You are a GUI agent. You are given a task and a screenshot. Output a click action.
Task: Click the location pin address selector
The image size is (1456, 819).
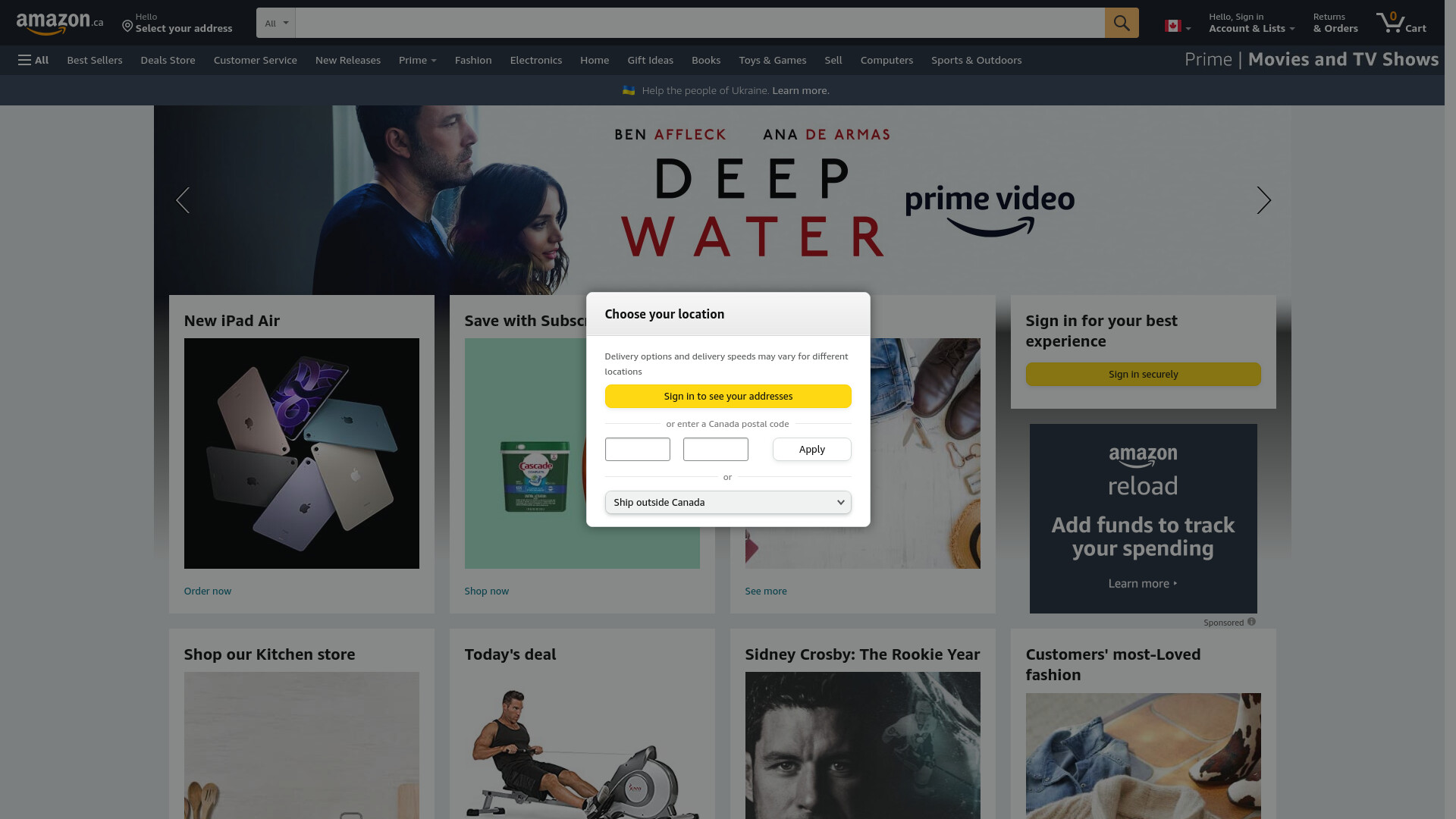pos(177,23)
